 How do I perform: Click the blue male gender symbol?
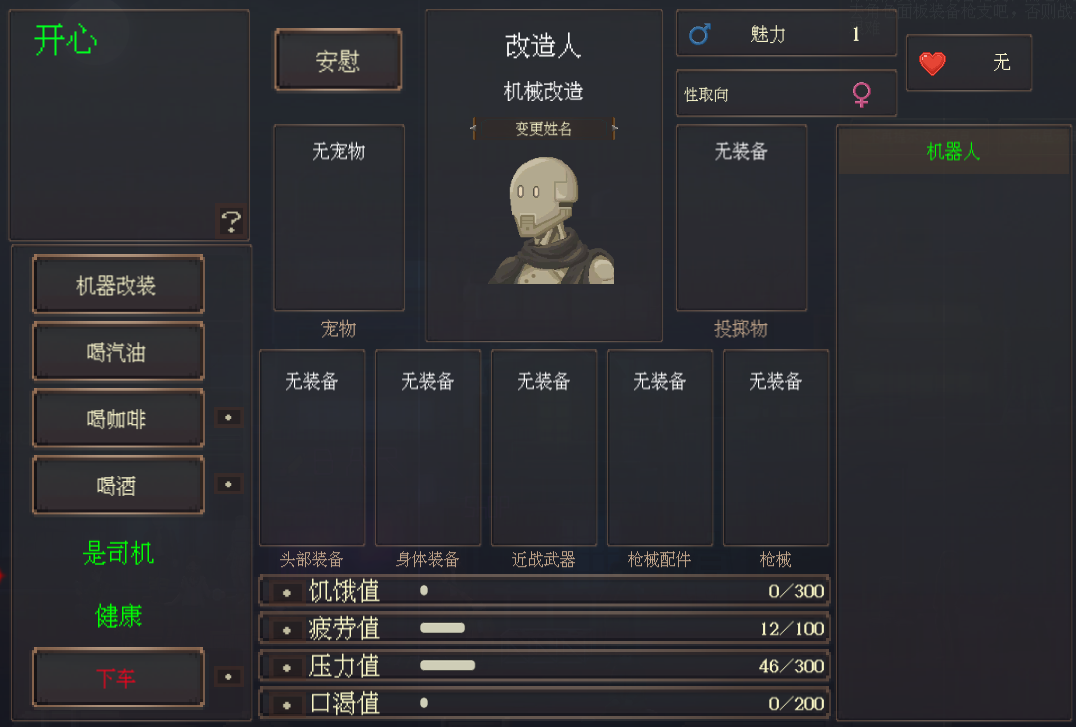coord(699,34)
